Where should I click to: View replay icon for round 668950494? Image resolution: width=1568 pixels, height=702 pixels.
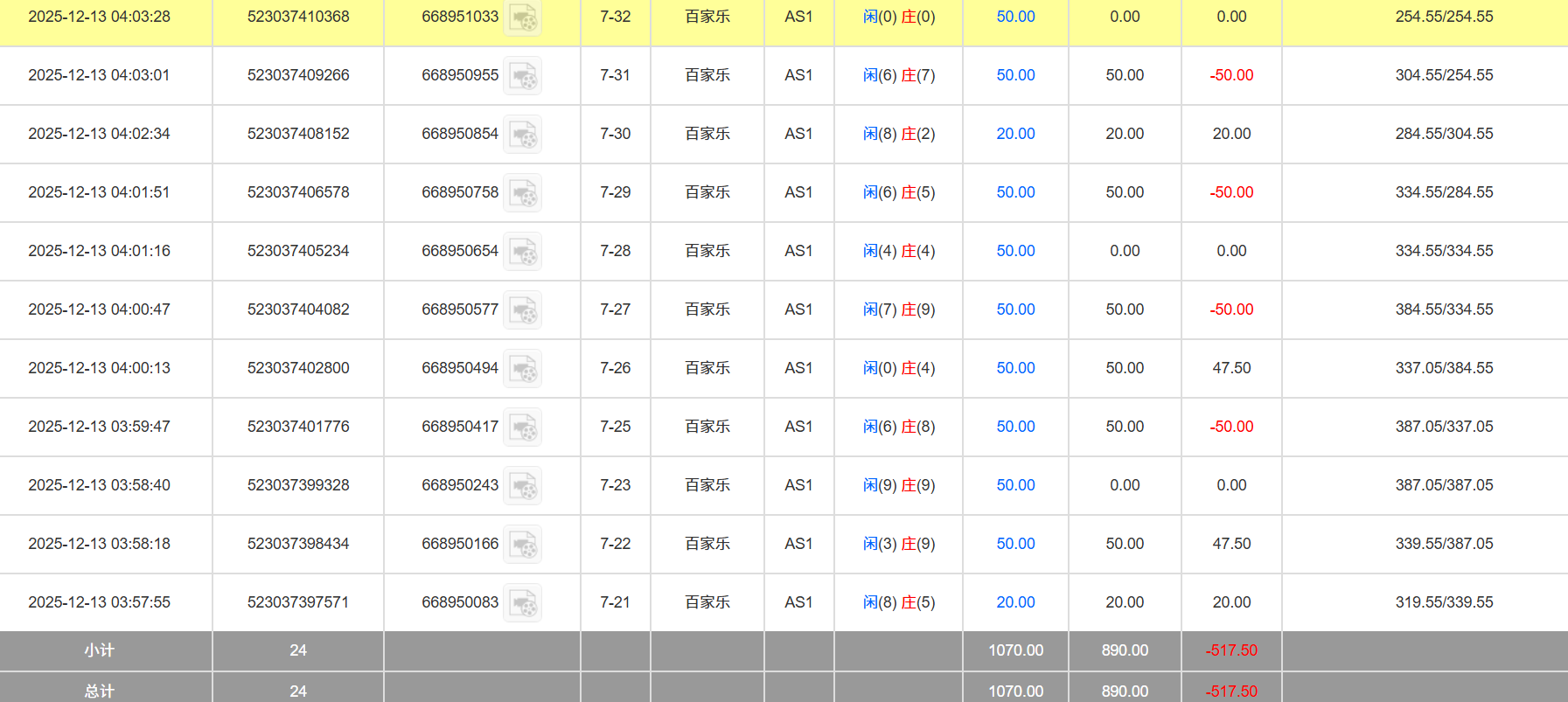pyautogui.click(x=523, y=369)
